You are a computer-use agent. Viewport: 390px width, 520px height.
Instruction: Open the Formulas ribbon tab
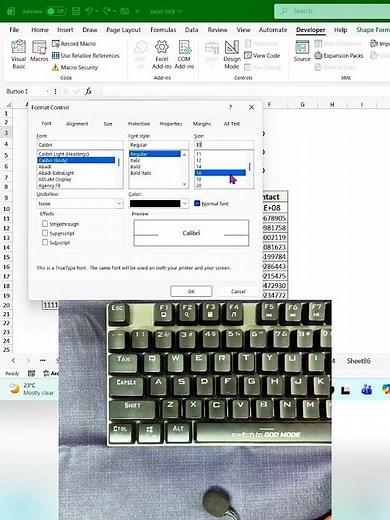[163, 30]
